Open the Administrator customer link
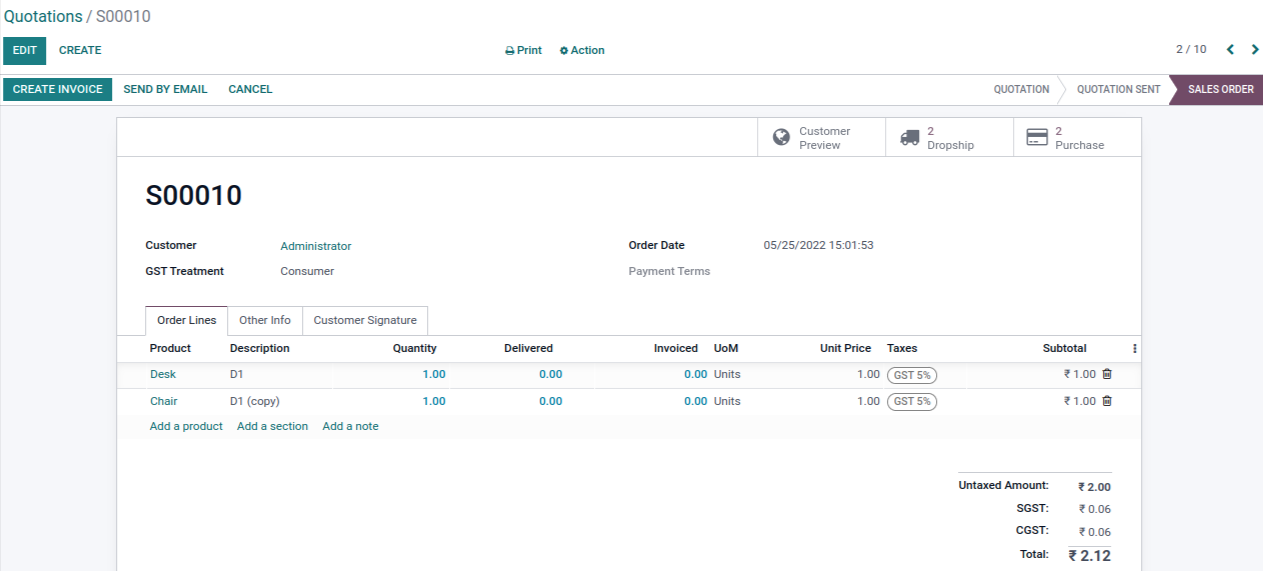The height and width of the screenshot is (571, 1263). point(316,246)
